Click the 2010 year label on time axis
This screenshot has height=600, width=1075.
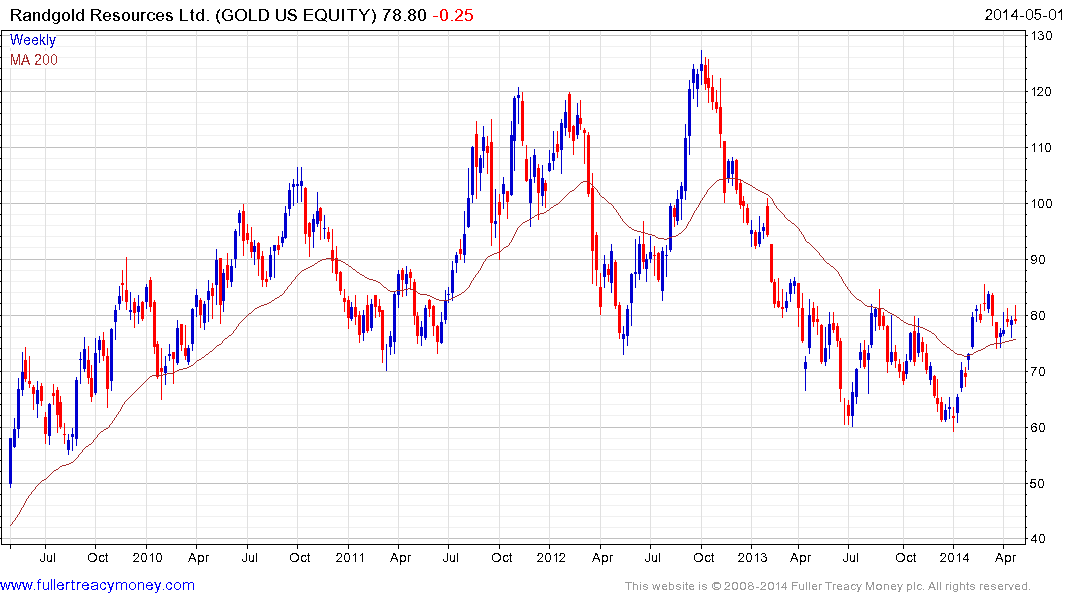tap(147, 557)
